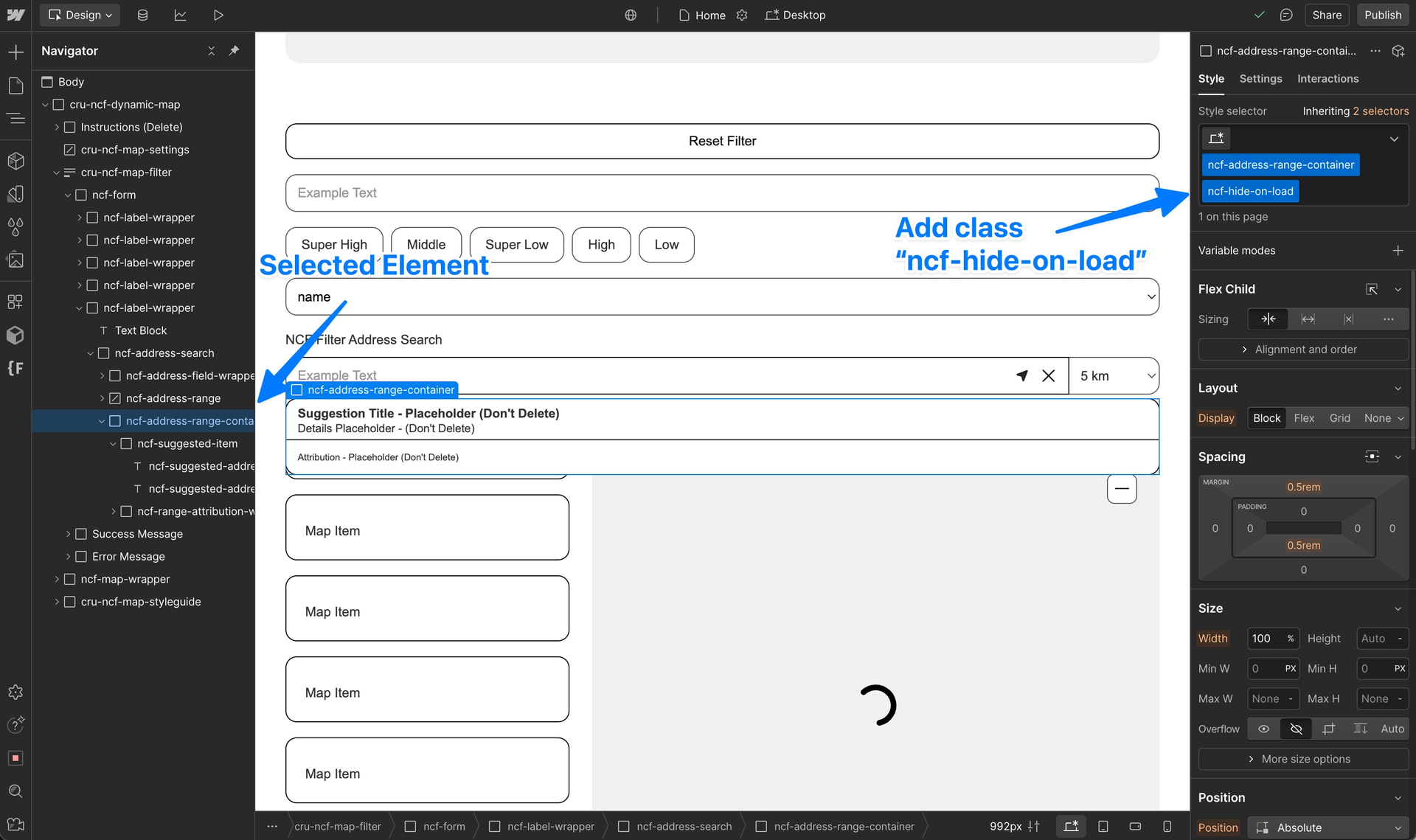Set overflow to visible eye icon

[x=1263, y=729]
